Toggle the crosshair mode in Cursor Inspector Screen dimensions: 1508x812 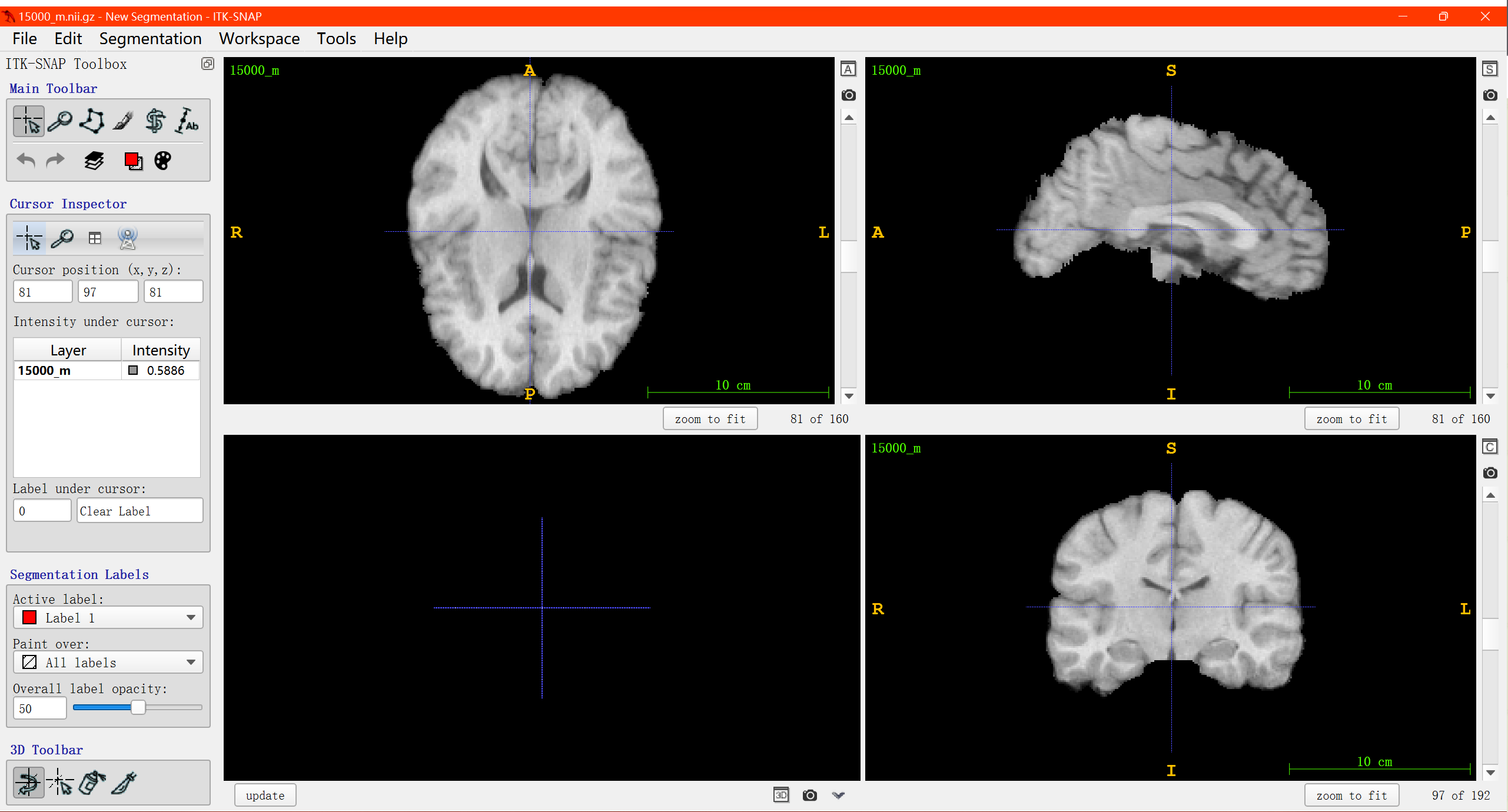point(29,238)
